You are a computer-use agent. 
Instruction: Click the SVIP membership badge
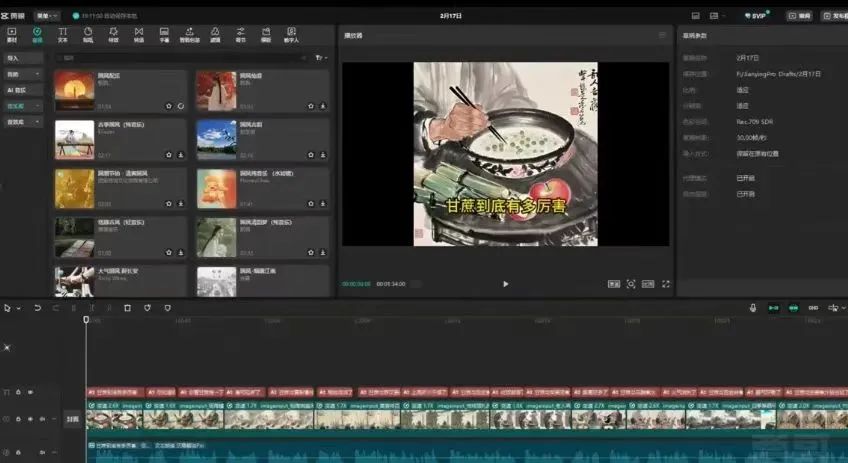coord(756,16)
